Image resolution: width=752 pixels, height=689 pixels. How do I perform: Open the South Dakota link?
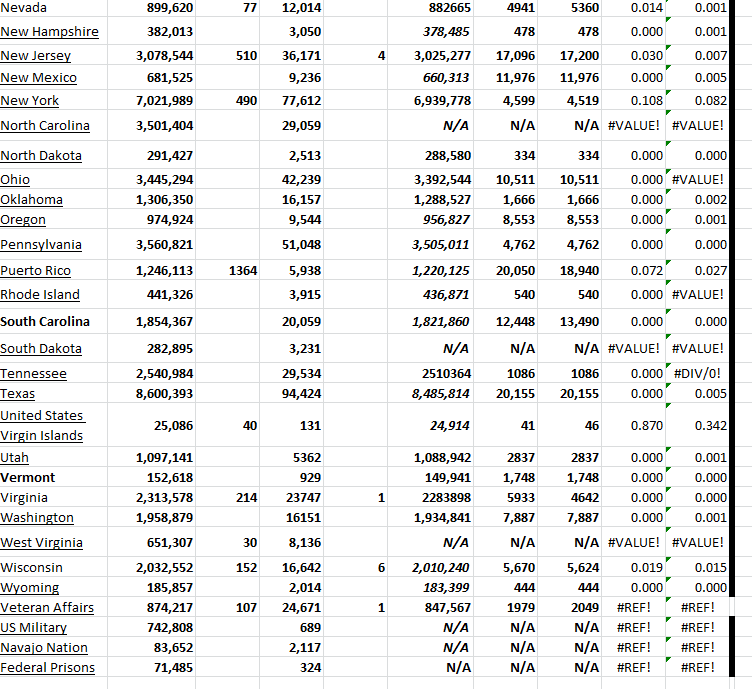click(x=41, y=349)
